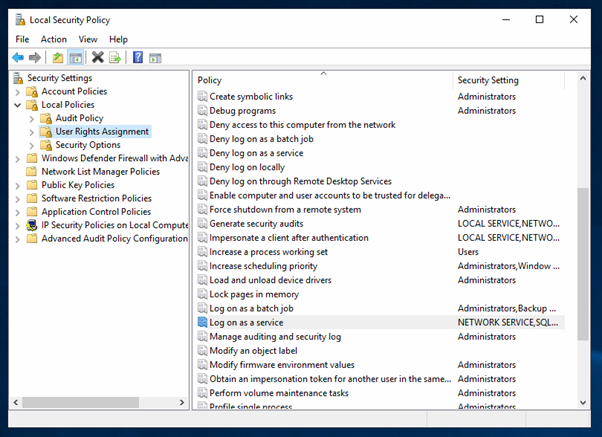Click the Forward arrow toolbar icon
The width and height of the screenshot is (602, 437).
click(x=36, y=58)
